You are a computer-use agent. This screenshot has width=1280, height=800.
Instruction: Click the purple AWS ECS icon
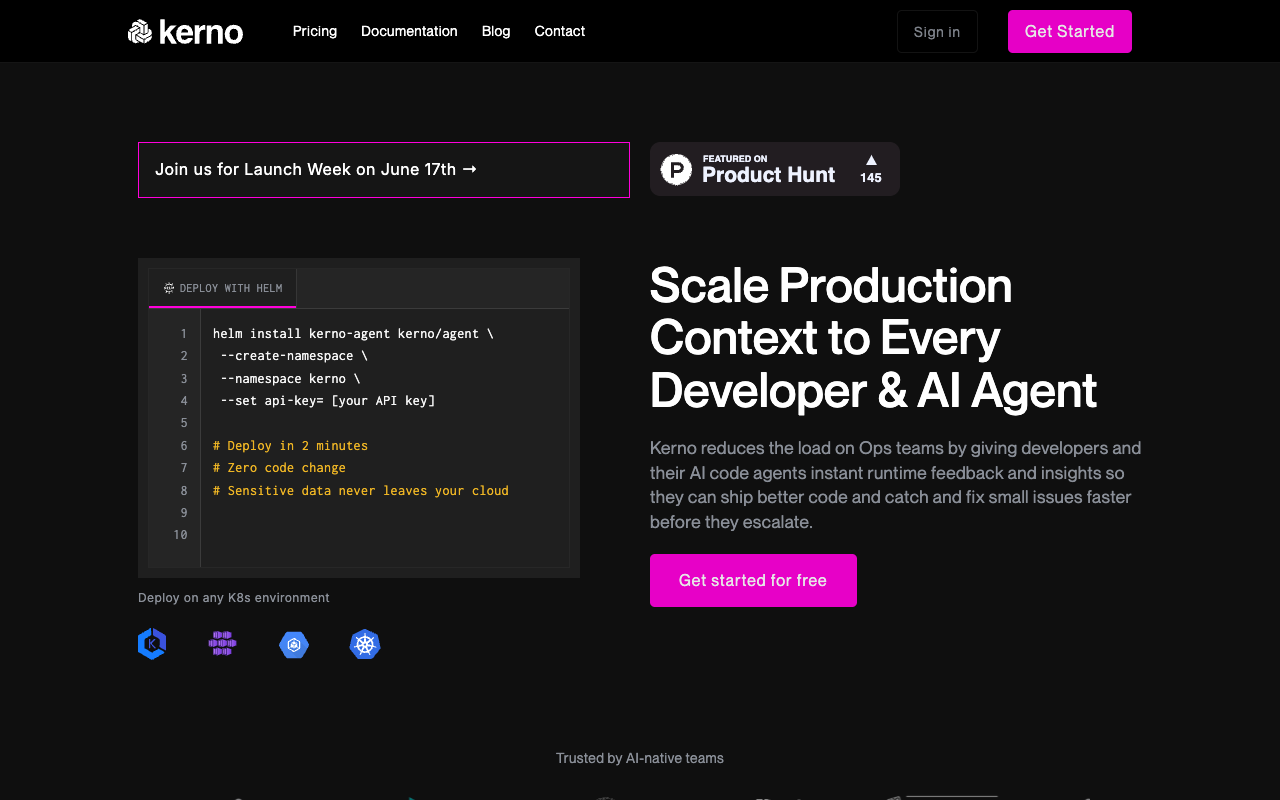pyautogui.click(x=222, y=644)
